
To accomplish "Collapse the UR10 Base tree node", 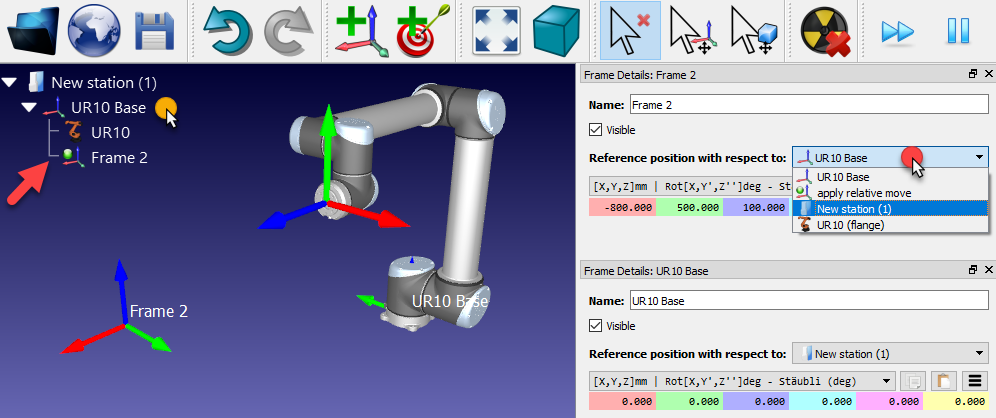I will (x=30, y=107).
